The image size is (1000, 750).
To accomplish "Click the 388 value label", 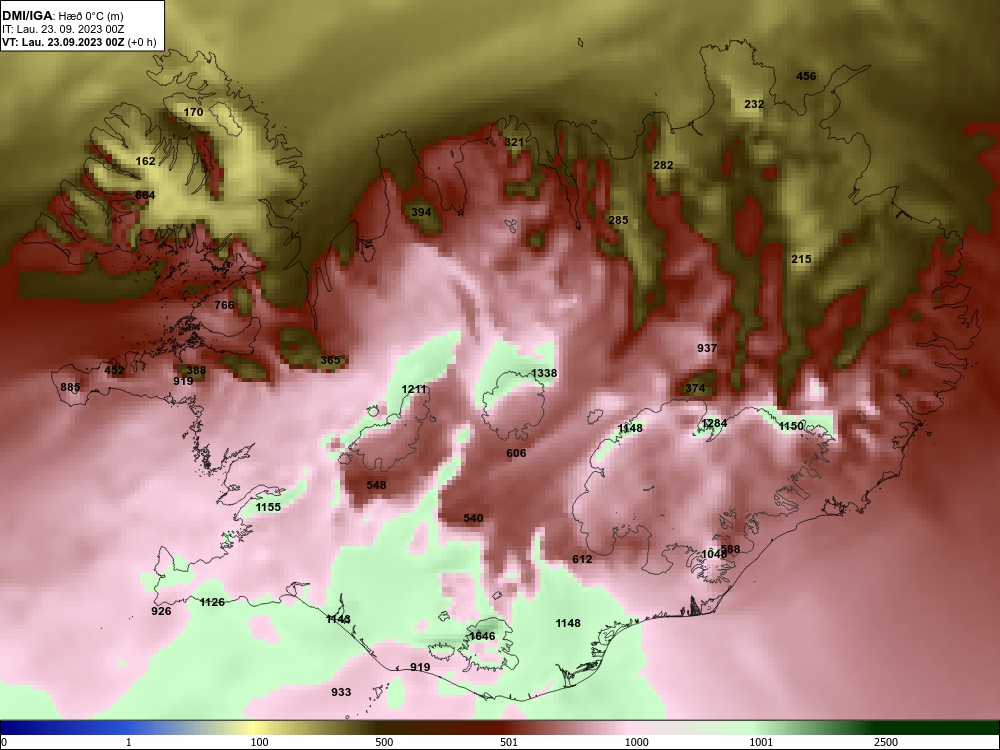I will [x=196, y=371].
